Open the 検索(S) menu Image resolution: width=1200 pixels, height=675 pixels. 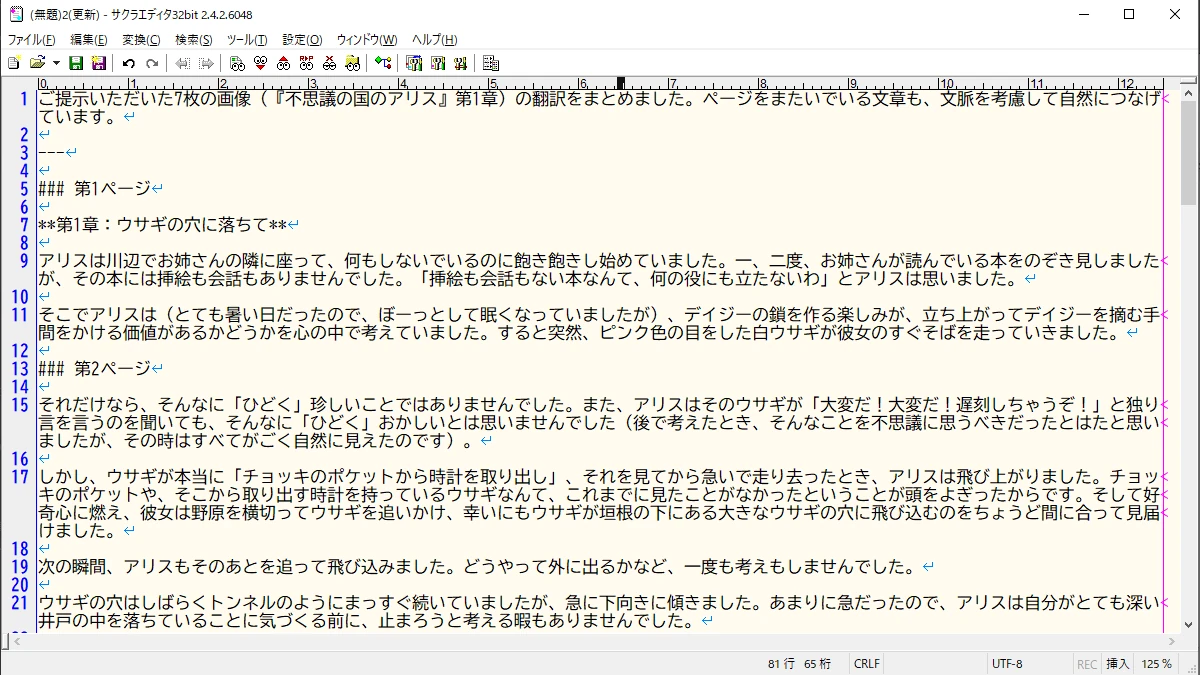click(193, 40)
